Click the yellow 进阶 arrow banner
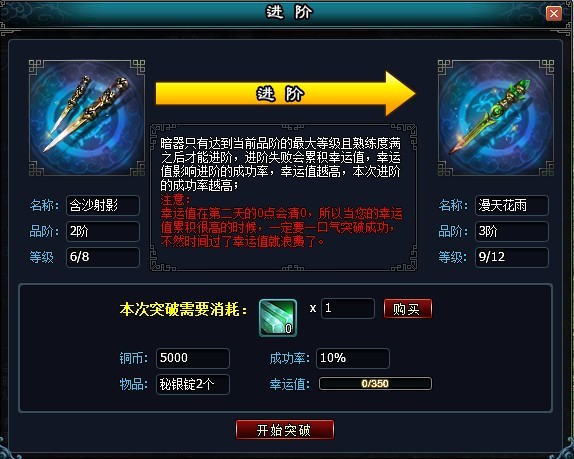This screenshot has width=574, height=459. [286, 94]
